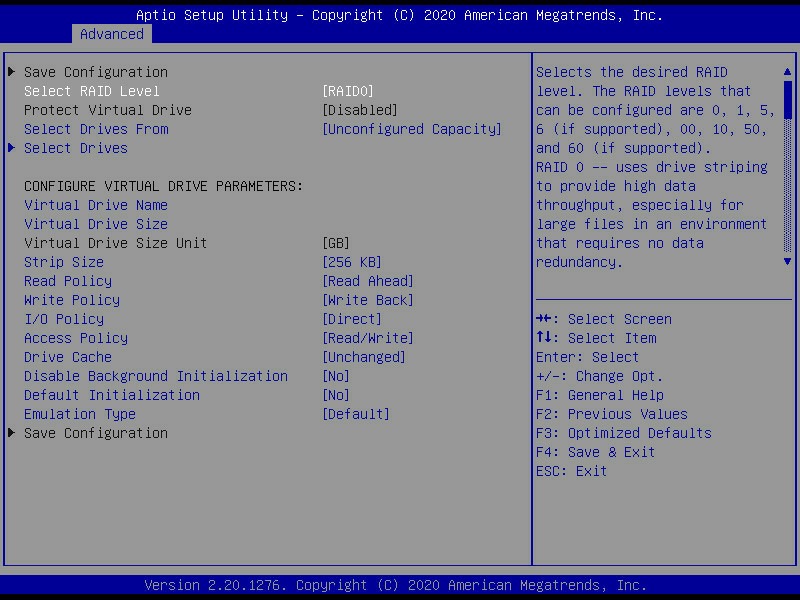Change the Write Back policy value
This screenshot has height=600, width=800.
point(368,300)
